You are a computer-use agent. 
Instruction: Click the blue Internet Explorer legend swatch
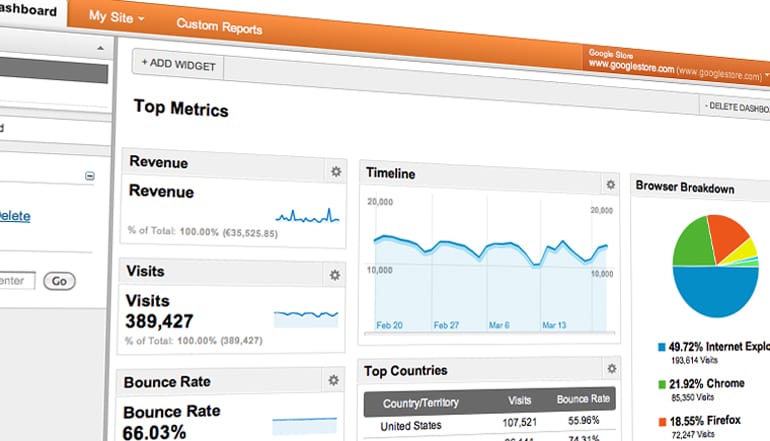[662, 347]
